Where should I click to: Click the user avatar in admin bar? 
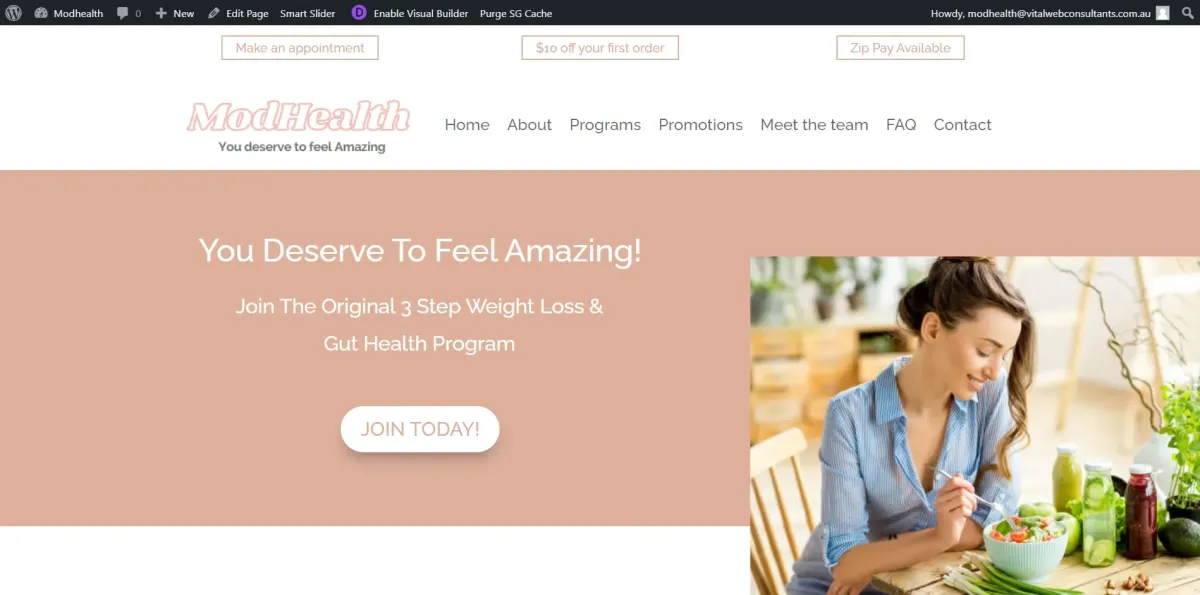pyautogui.click(x=1163, y=13)
